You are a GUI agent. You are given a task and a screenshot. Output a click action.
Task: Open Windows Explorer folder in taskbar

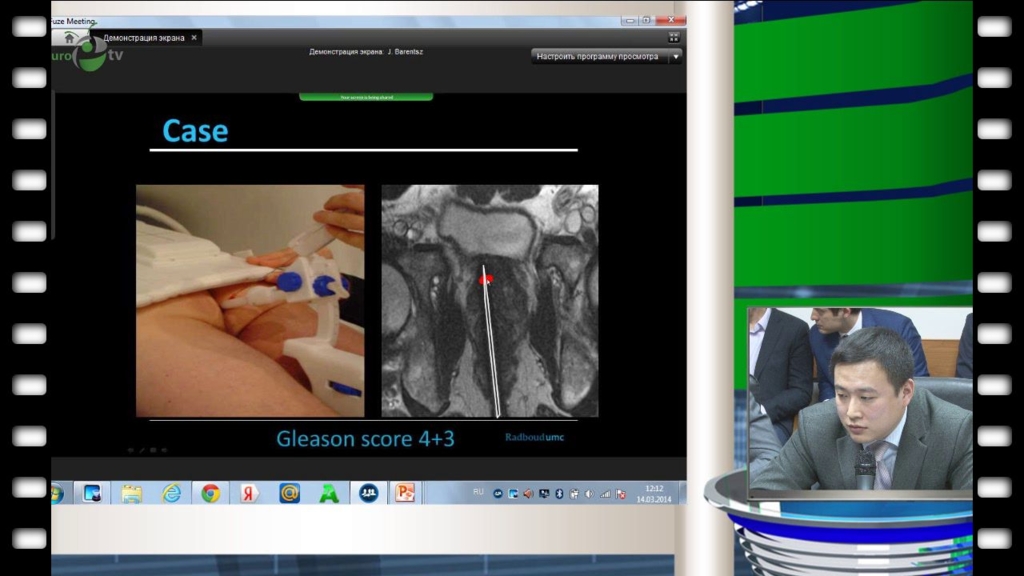pyautogui.click(x=131, y=493)
